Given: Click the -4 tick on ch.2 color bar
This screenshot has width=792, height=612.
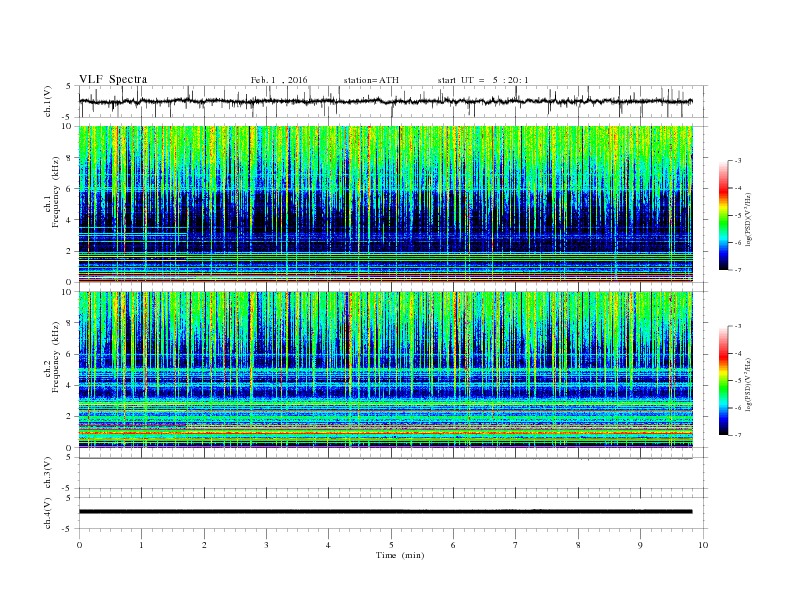Looking at the screenshot, I should pos(737,353).
